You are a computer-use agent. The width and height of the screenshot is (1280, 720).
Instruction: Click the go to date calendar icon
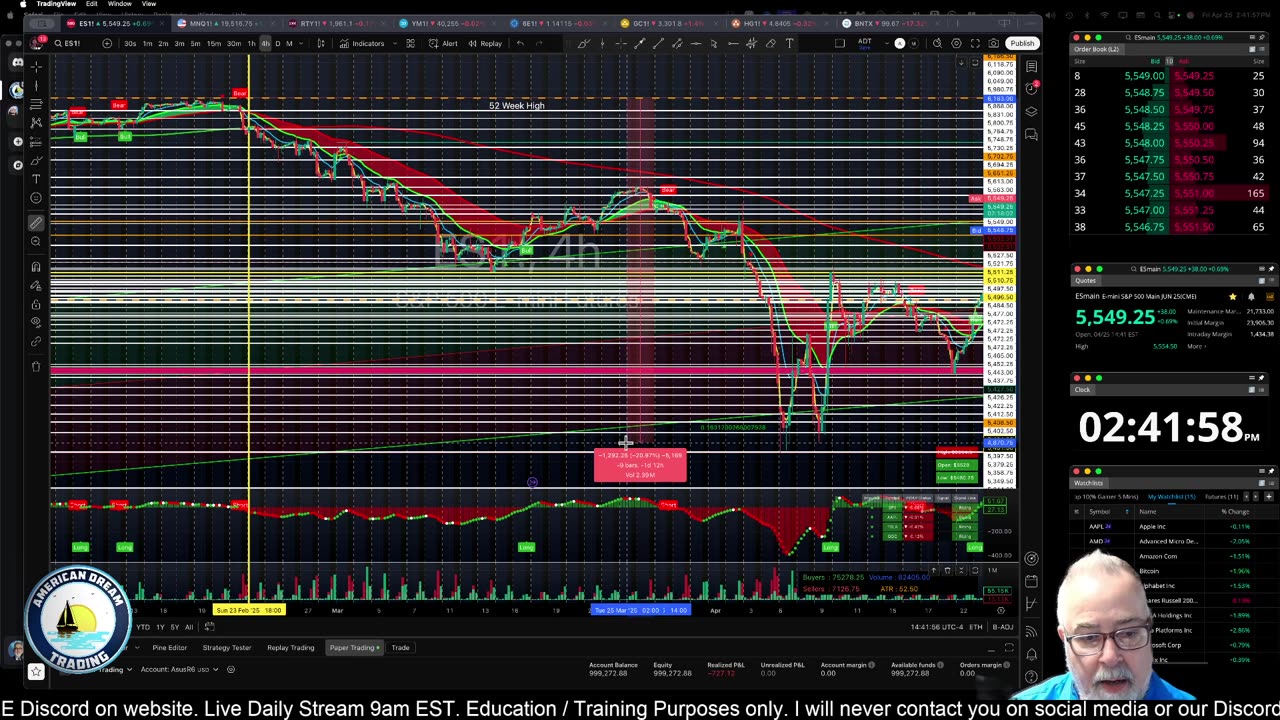[x=209, y=627]
